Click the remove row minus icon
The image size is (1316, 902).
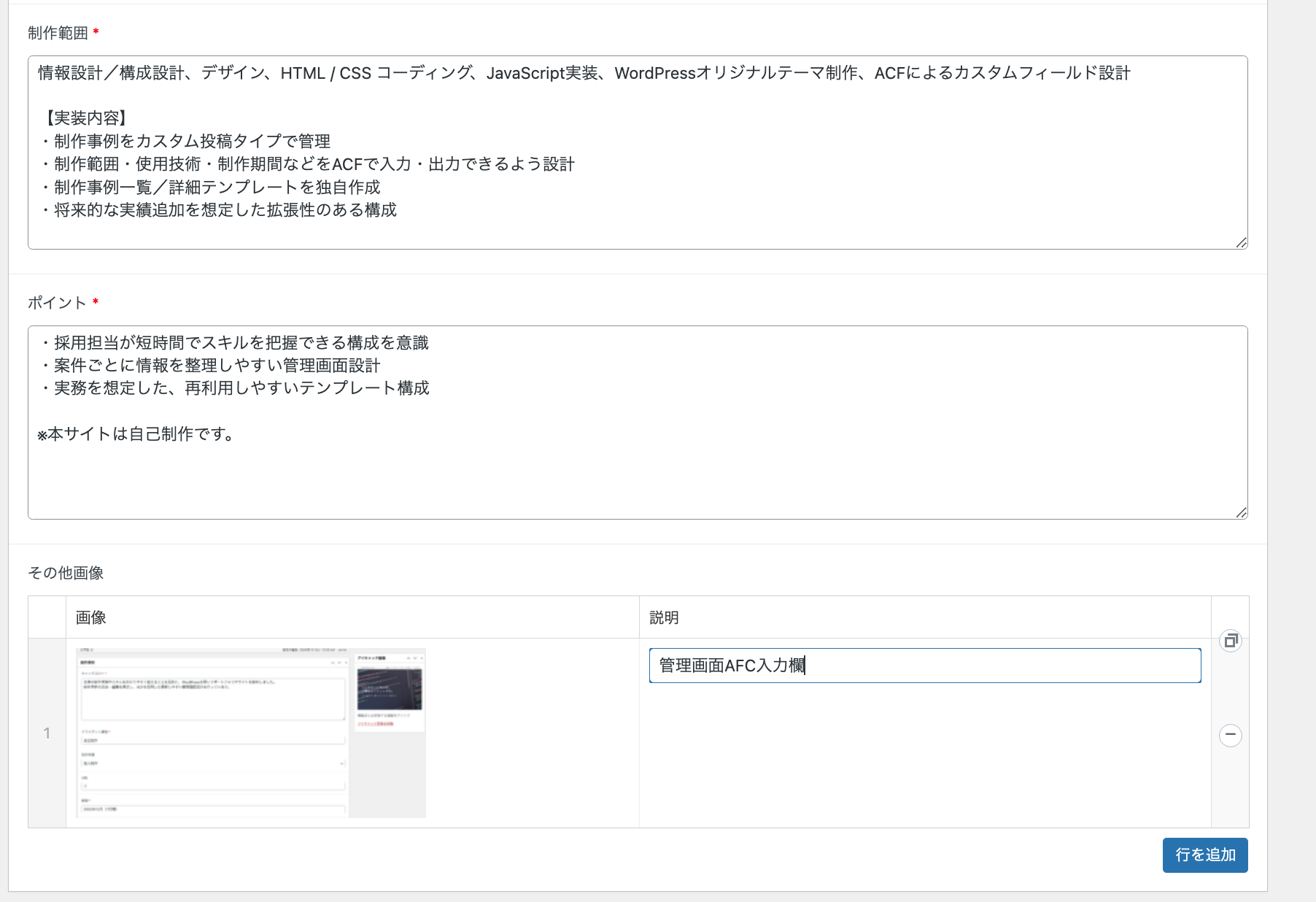1231,735
